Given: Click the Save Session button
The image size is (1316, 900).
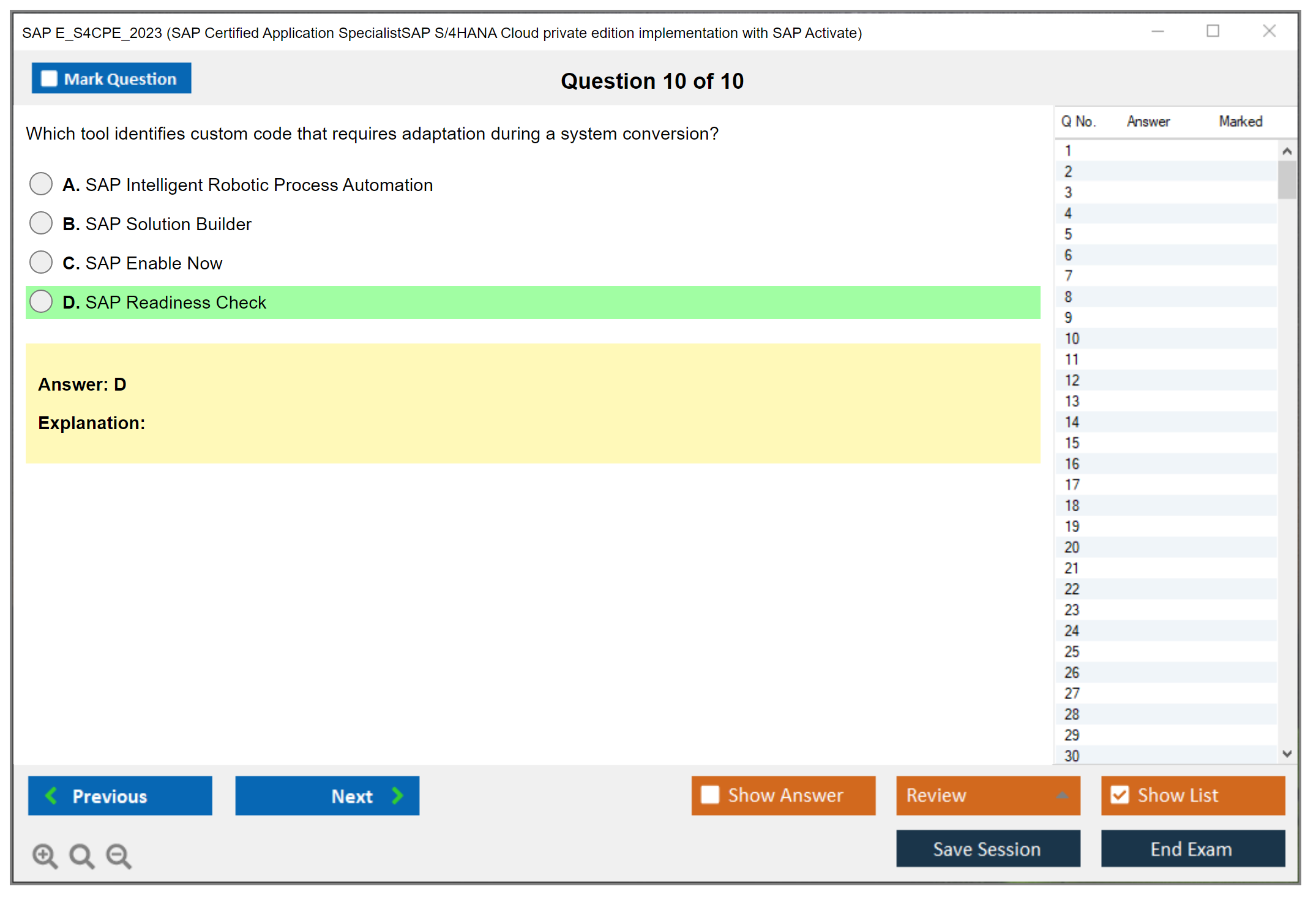Looking at the screenshot, I should [987, 849].
